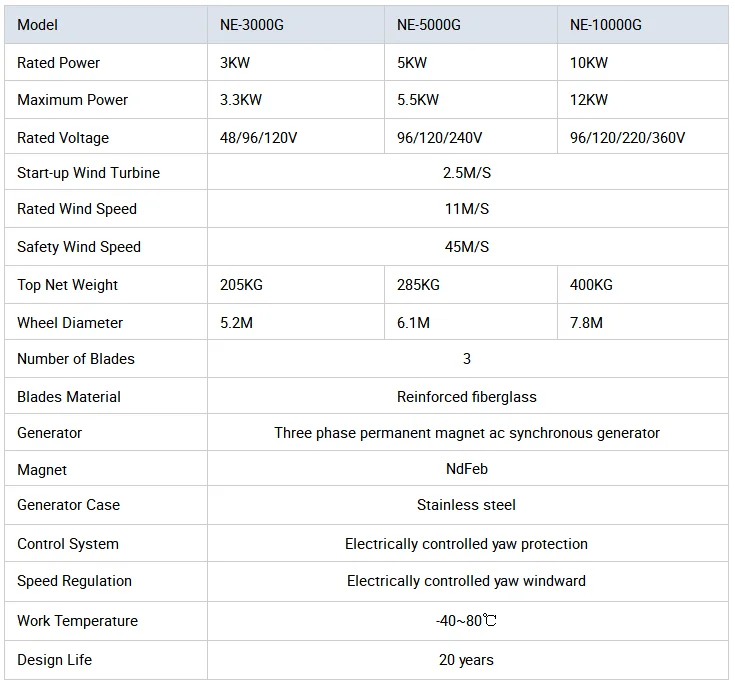Click the 45M/S safety wind speed value

[467, 247]
